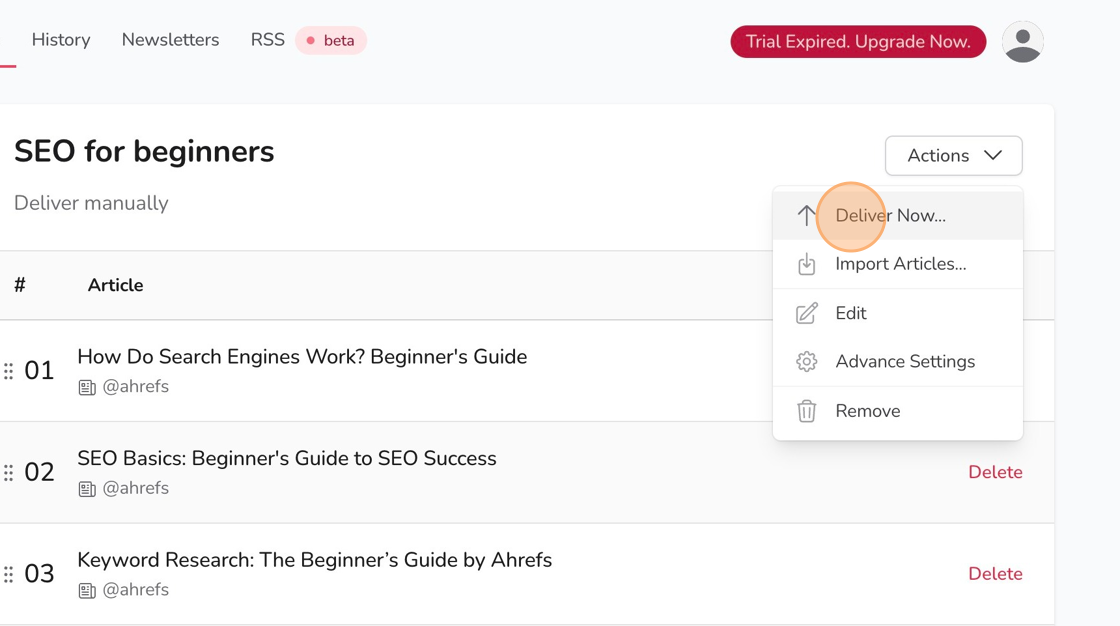
Task: Click the row number 02
Action: (x=39, y=472)
